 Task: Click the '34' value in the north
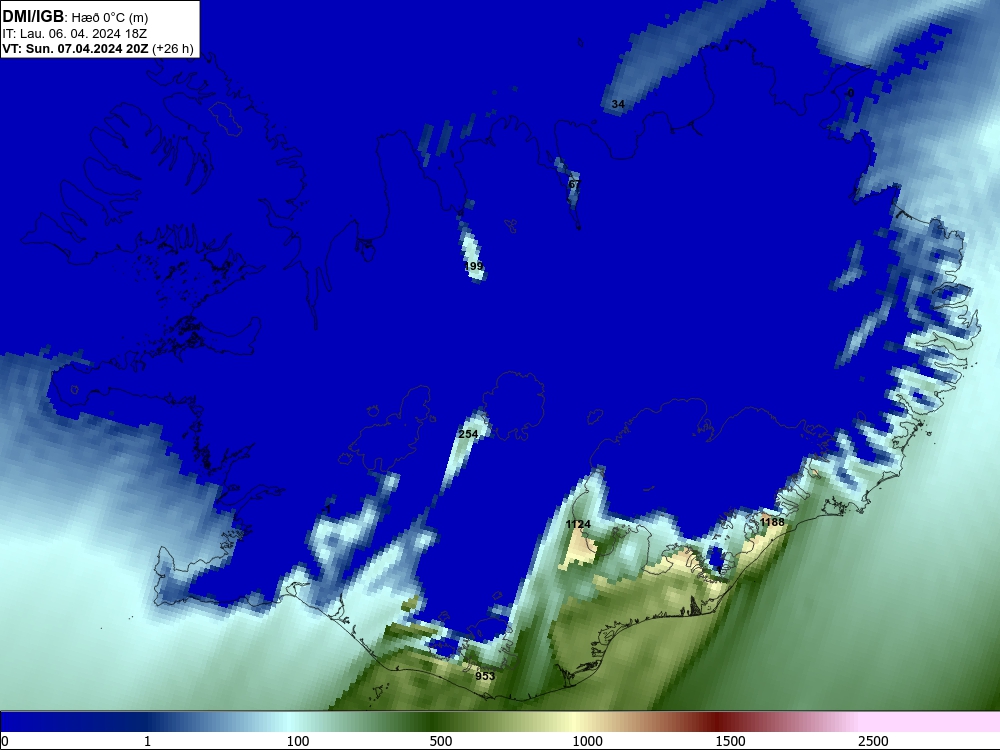point(618,104)
